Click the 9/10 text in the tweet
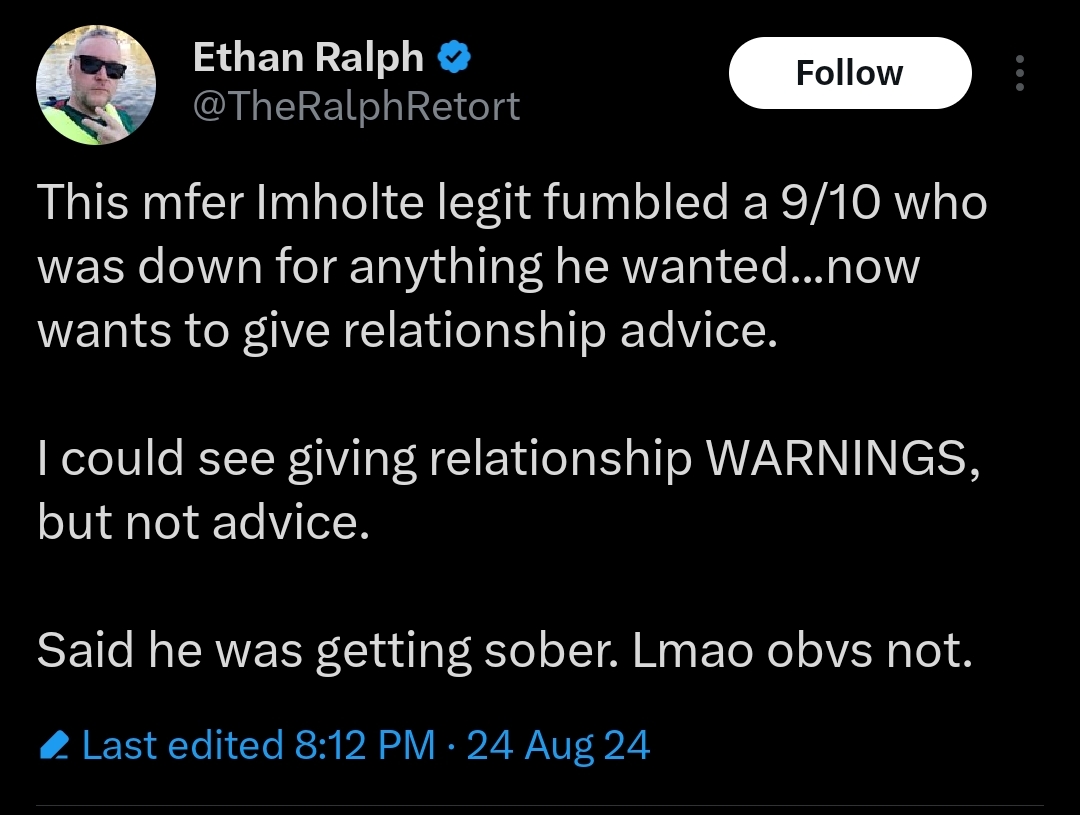This screenshot has height=815, width=1080. click(831, 203)
